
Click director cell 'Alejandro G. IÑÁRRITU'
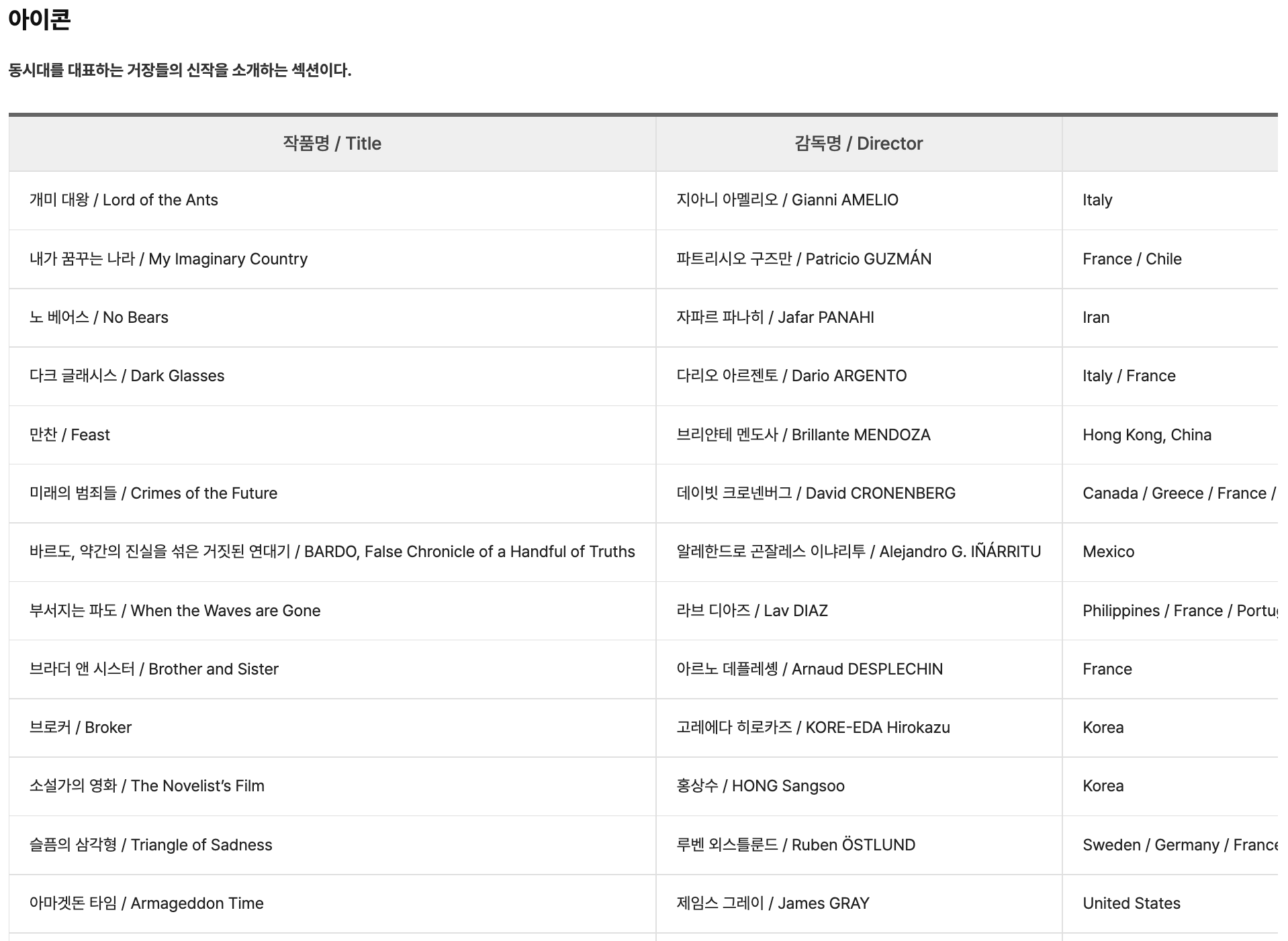coord(859,552)
